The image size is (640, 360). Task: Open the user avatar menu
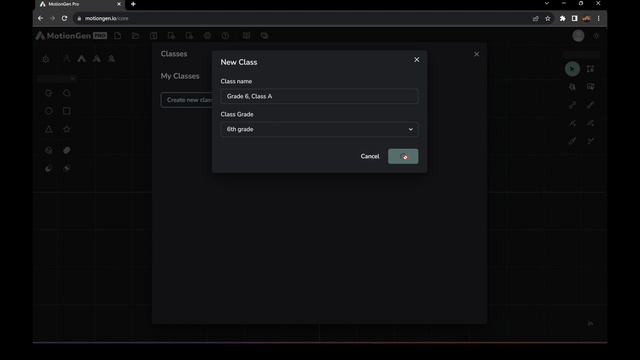click(x=578, y=36)
